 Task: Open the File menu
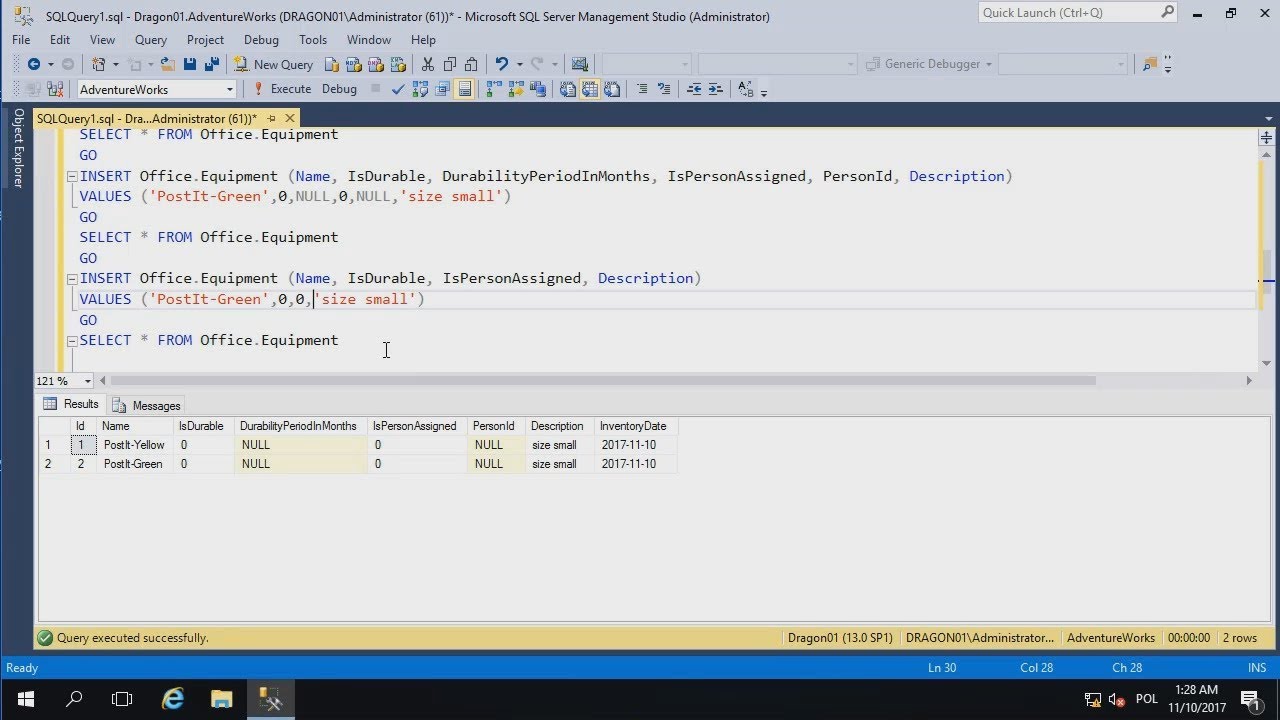tap(21, 40)
